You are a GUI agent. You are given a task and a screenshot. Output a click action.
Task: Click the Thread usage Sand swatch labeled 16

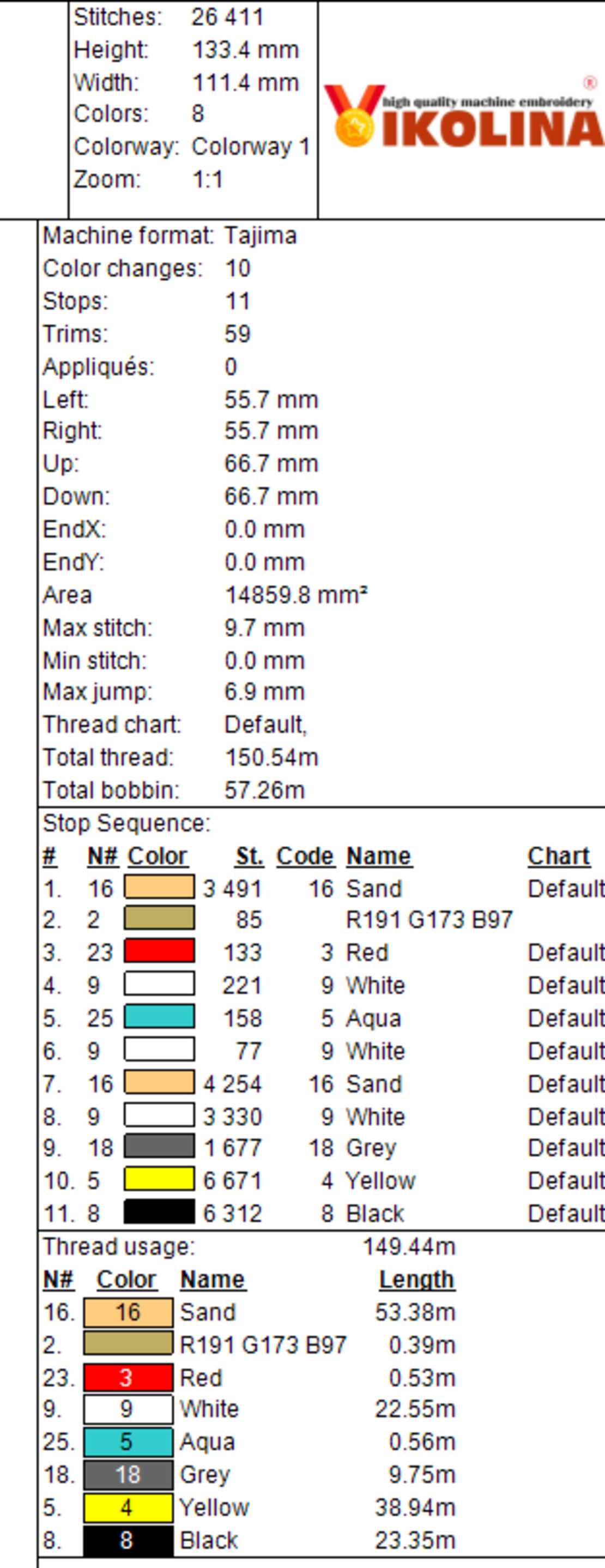click(x=128, y=1312)
